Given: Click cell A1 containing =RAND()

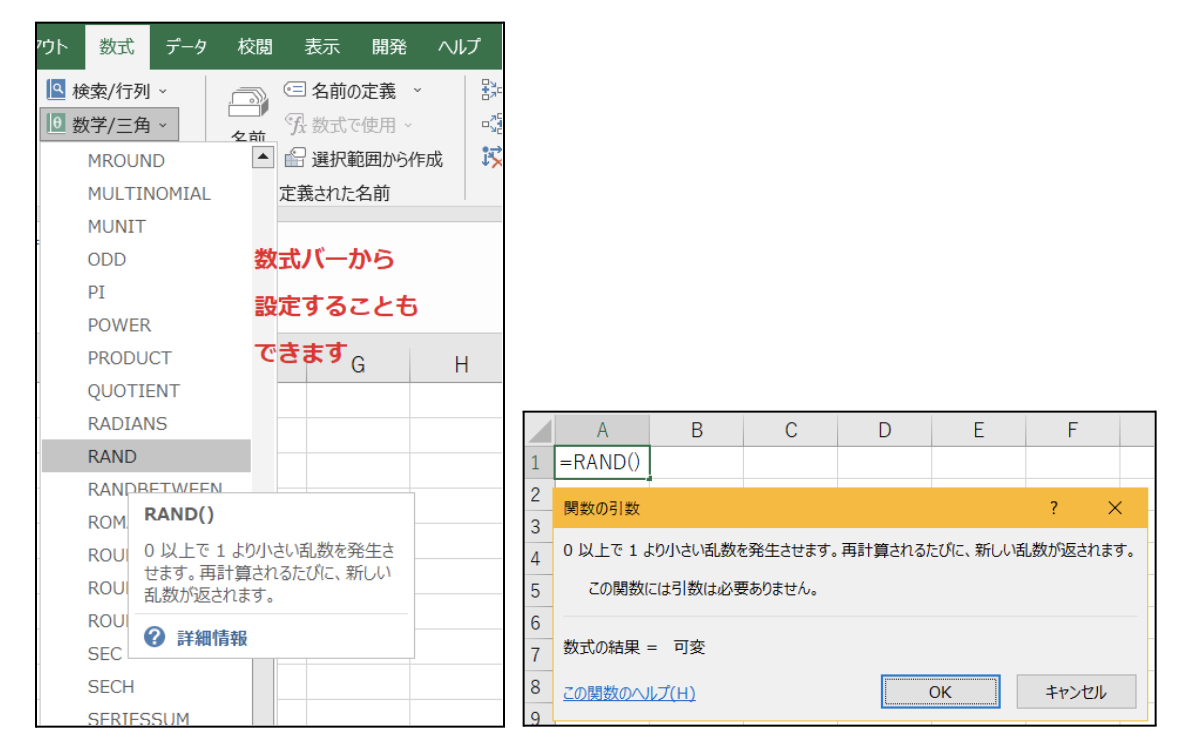Looking at the screenshot, I should pos(602,462).
